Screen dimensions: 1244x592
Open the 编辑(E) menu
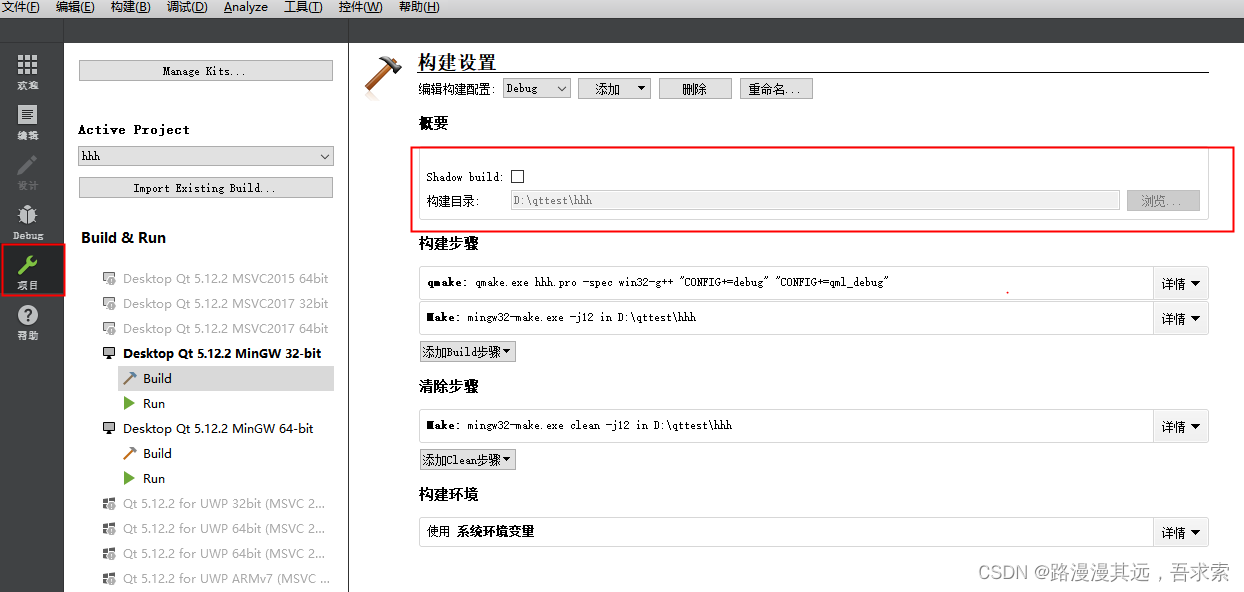pyautogui.click(x=75, y=7)
